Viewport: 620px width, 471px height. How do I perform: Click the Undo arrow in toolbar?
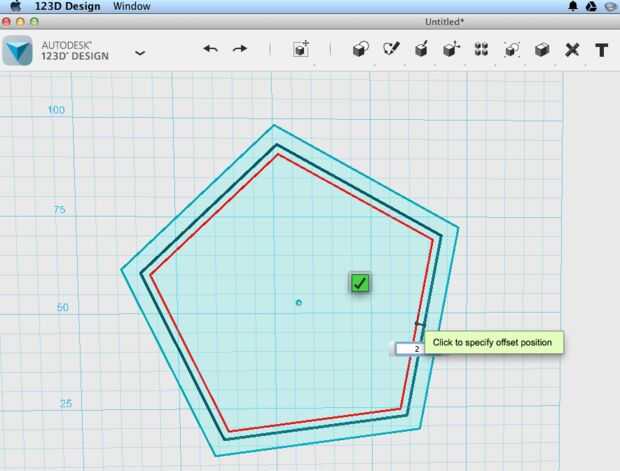click(210, 49)
